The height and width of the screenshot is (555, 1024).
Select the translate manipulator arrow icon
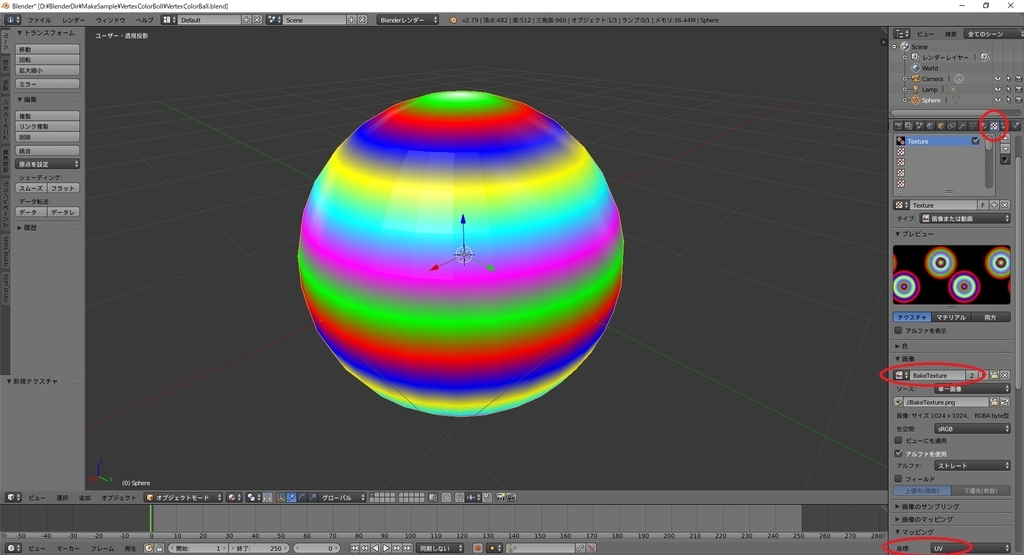click(x=291, y=498)
